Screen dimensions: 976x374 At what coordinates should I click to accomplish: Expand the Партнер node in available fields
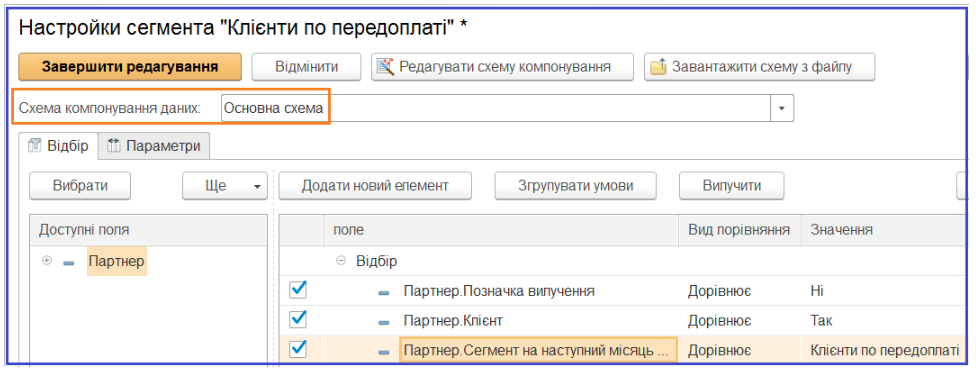pyautogui.click(x=46, y=261)
